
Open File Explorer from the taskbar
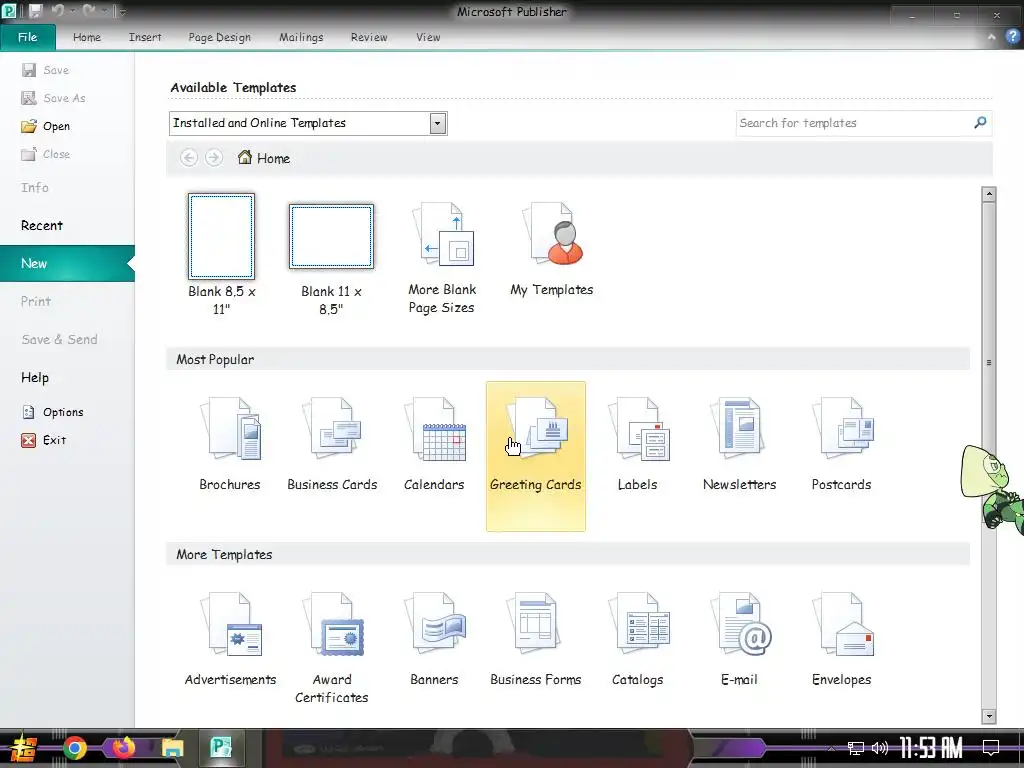(172, 748)
